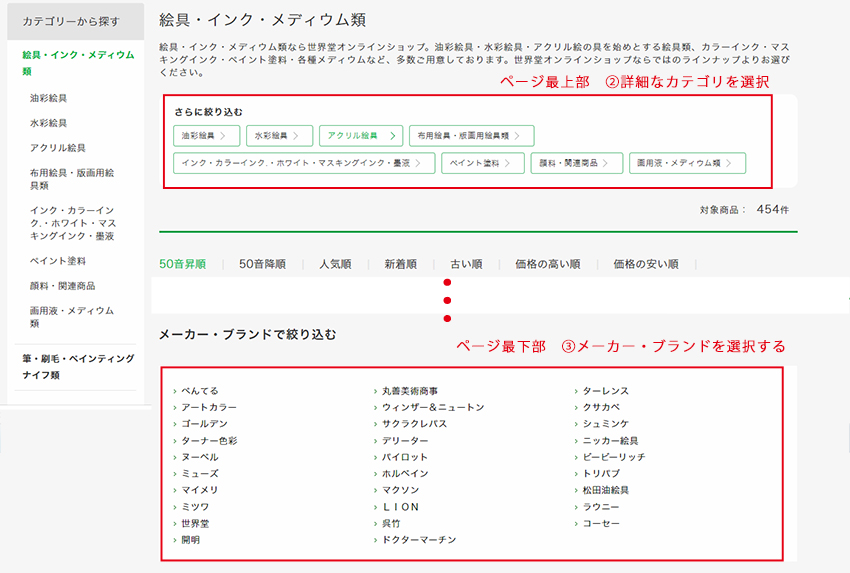850x573 pixels.
Task: Select 絵具・インク・メディウム類 sidebar heading
Action: (78, 63)
